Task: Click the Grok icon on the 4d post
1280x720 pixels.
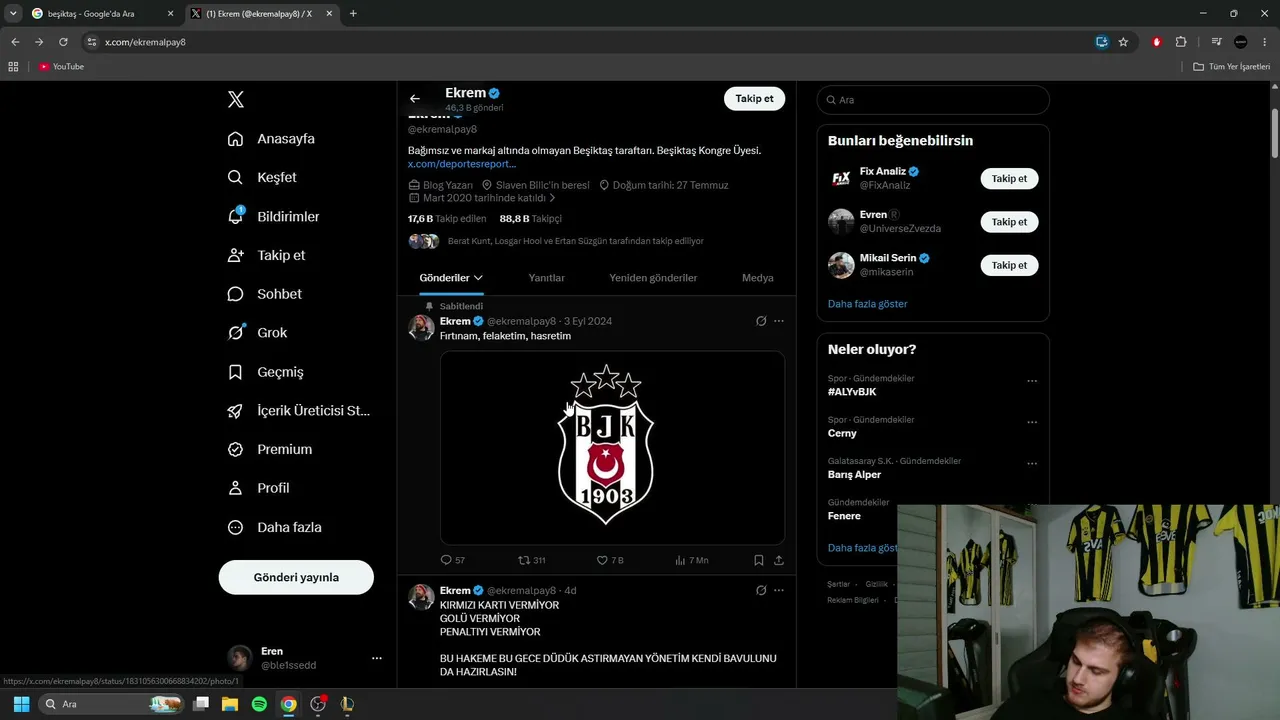Action: 761,590
